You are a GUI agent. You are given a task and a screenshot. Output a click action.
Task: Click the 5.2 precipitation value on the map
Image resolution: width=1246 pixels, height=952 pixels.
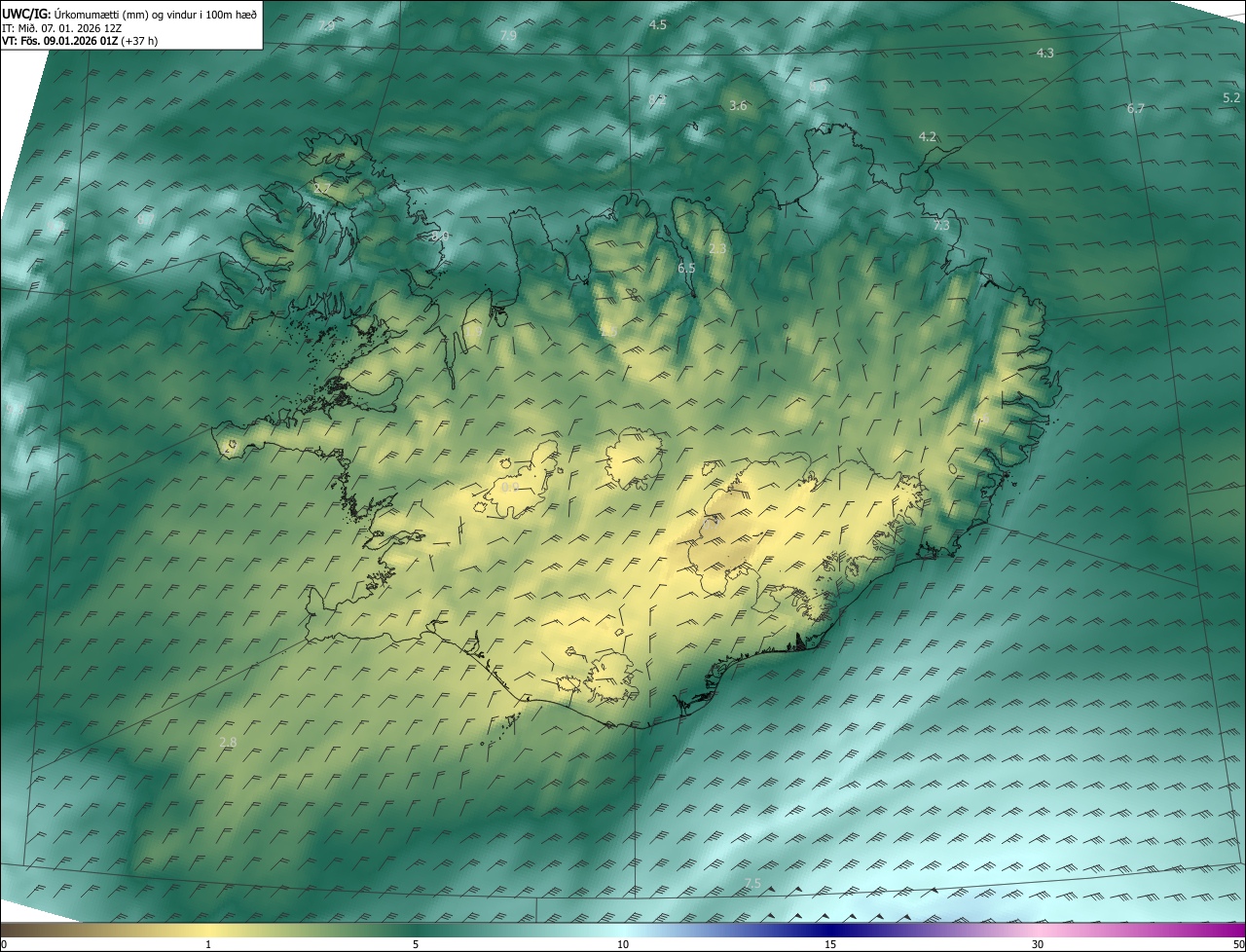[1231, 97]
